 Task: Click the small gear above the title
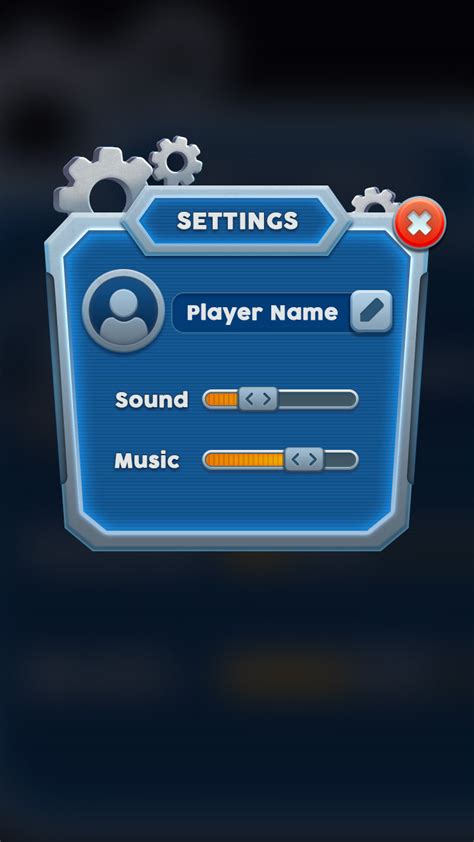click(176, 161)
